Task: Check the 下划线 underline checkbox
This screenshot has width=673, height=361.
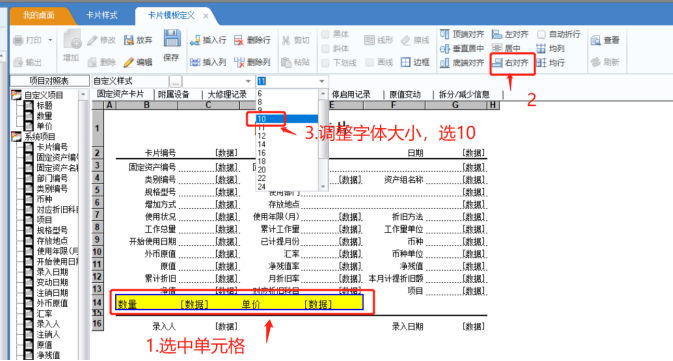Action: [325, 63]
